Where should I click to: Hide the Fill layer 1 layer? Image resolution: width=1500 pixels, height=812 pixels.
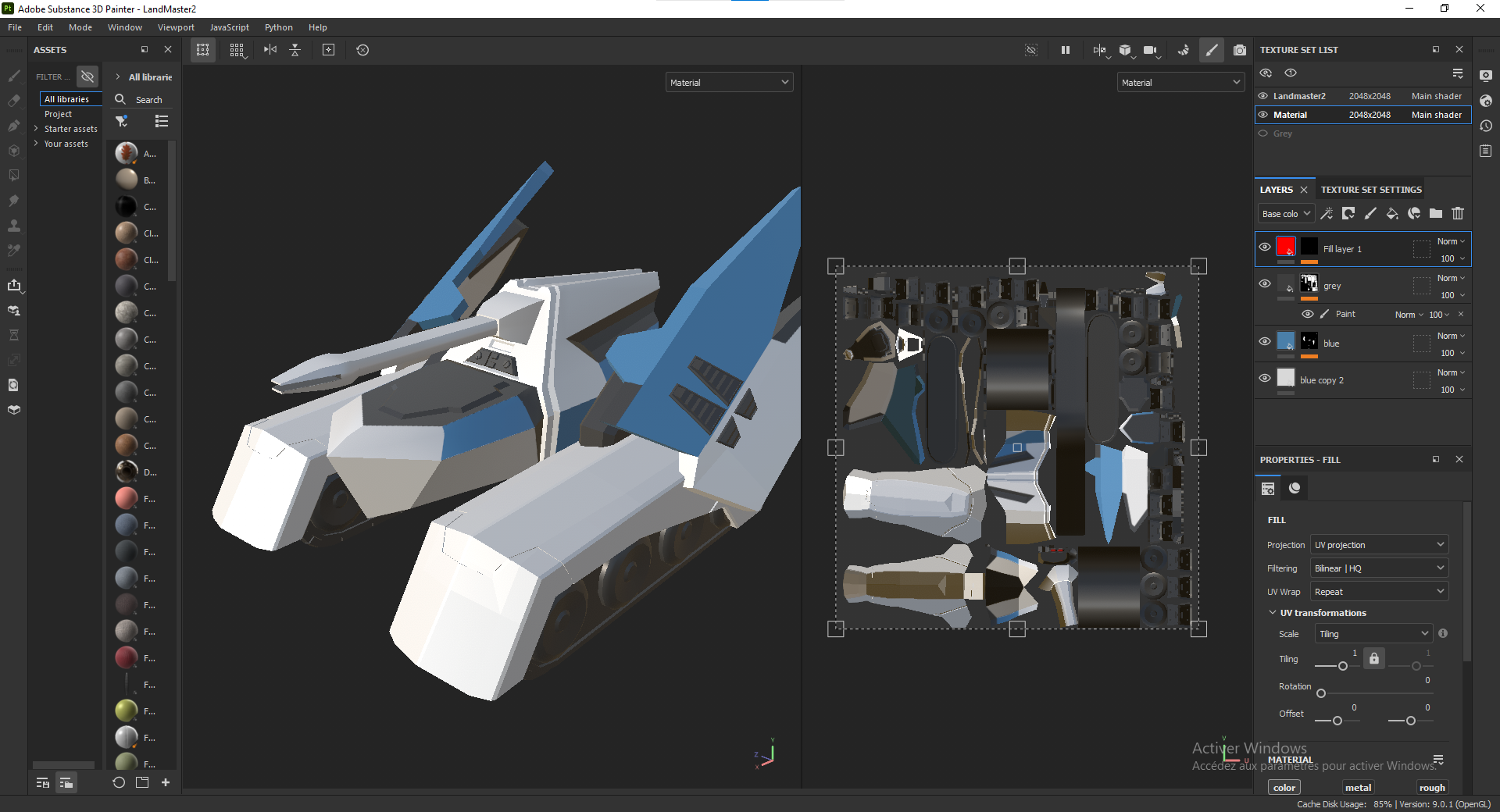point(1265,247)
